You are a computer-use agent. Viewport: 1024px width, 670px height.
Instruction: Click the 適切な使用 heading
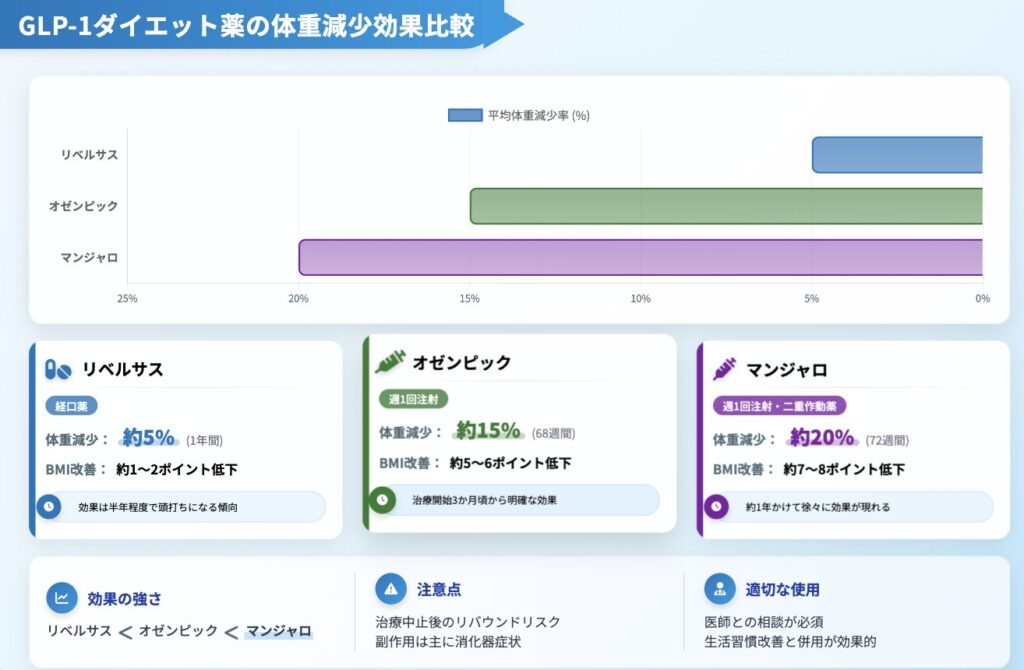click(783, 590)
